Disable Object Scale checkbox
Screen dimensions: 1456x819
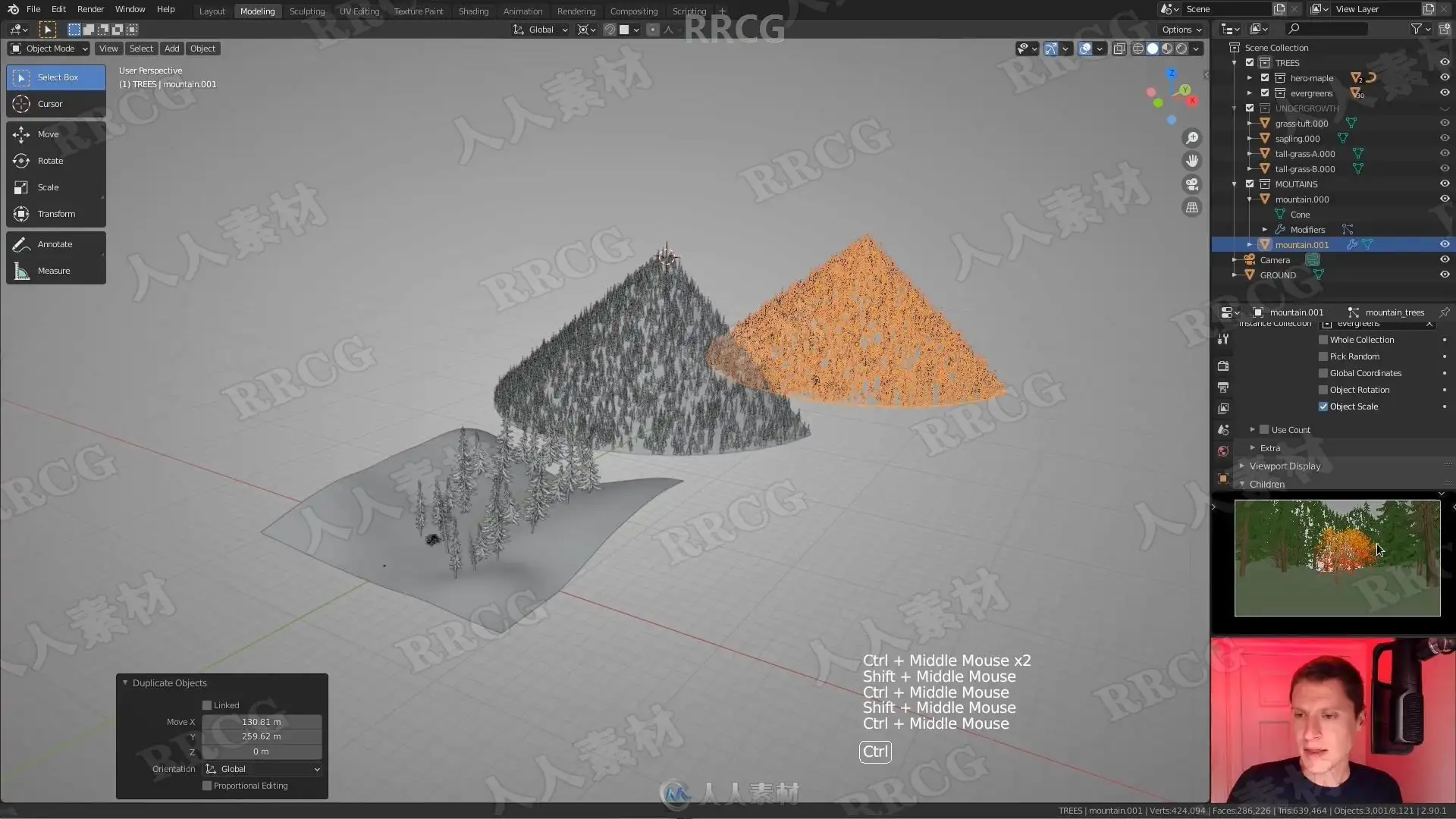pyautogui.click(x=1323, y=406)
